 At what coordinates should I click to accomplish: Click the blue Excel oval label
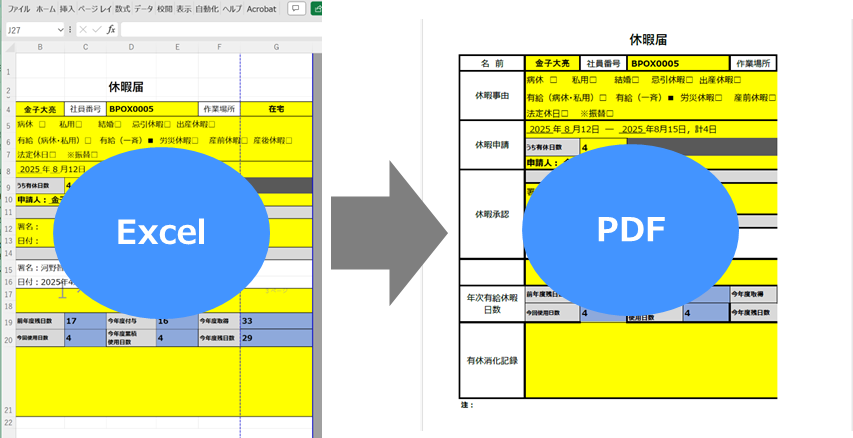(x=161, y=233)
